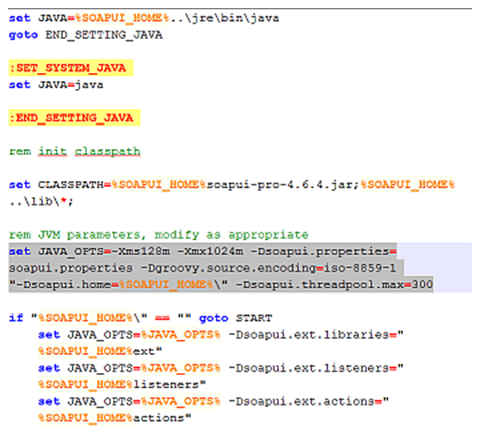Click -Dsoapui.ext.actions option text
The image size is (480, 437).
[301, 401]
